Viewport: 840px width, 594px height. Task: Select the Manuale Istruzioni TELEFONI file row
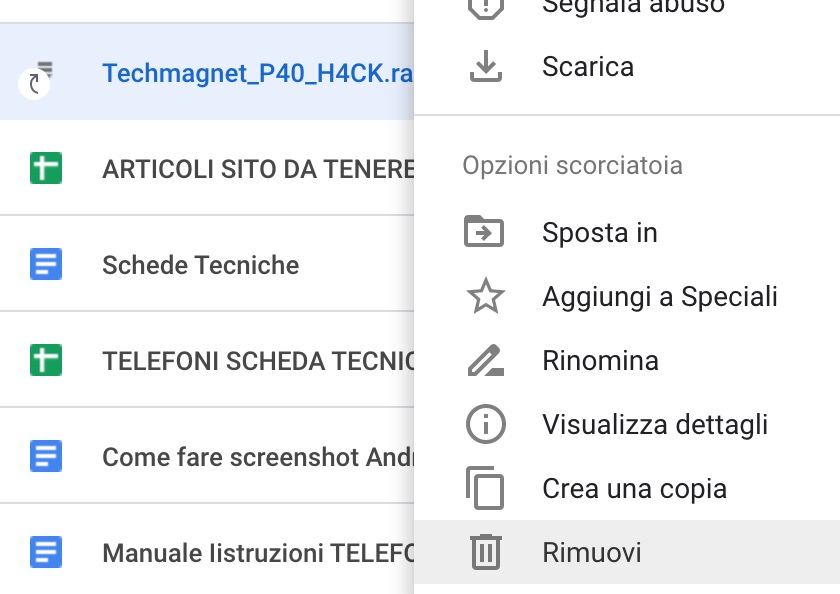click(x=257, y=552)
